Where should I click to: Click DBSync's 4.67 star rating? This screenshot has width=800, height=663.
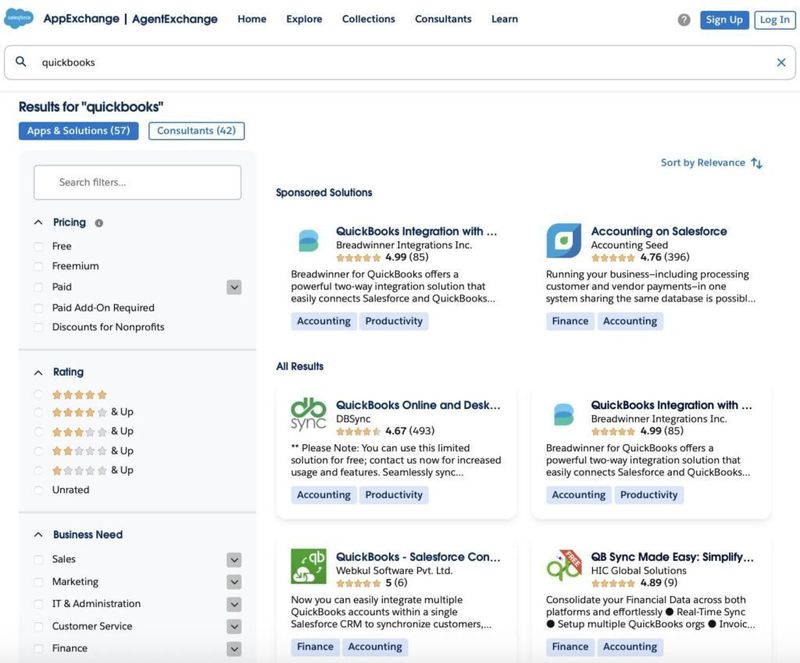pyautogui.click(x=385, y=431)
